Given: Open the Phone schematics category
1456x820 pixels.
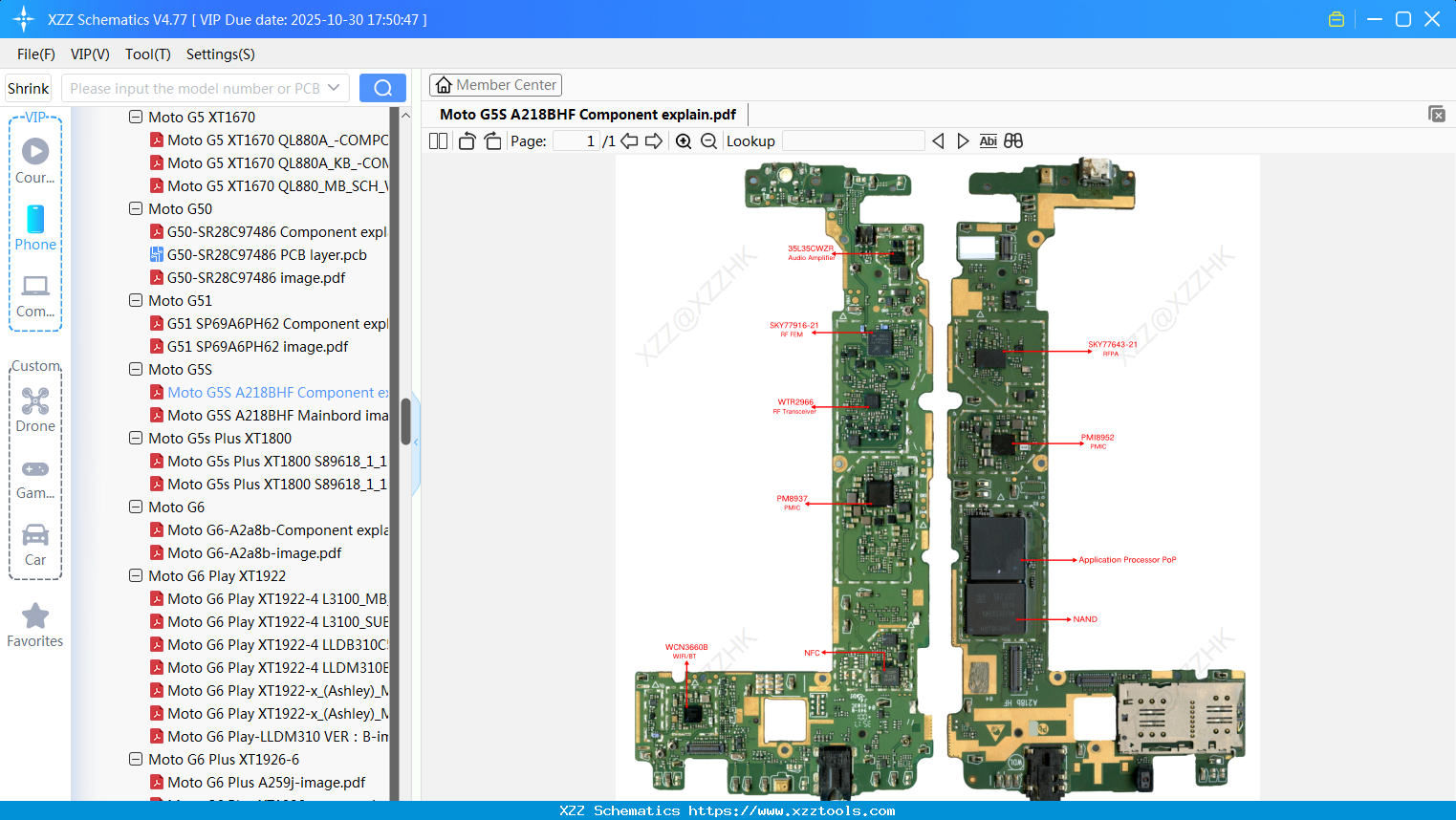Looking at the screenshot, I should [34, 229].
